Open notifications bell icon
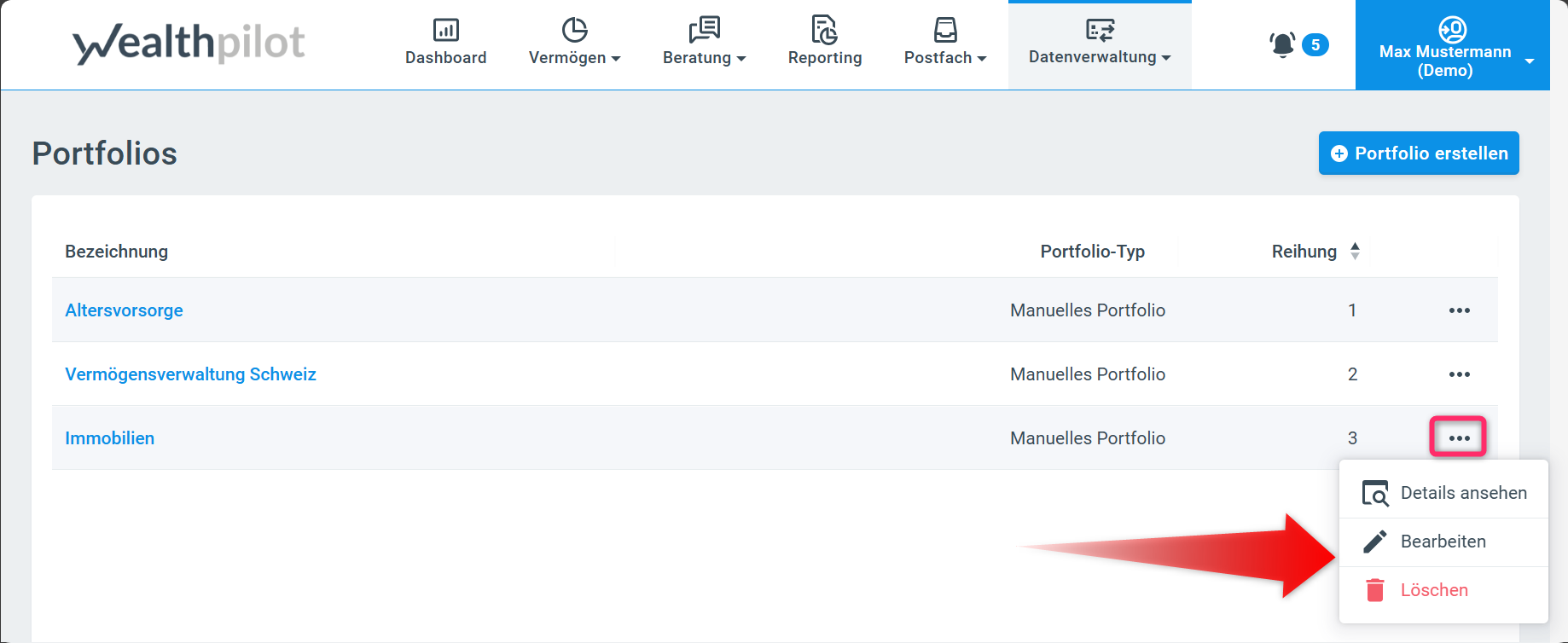This screenshot has width=1568, height=643. coord(1282,44)
